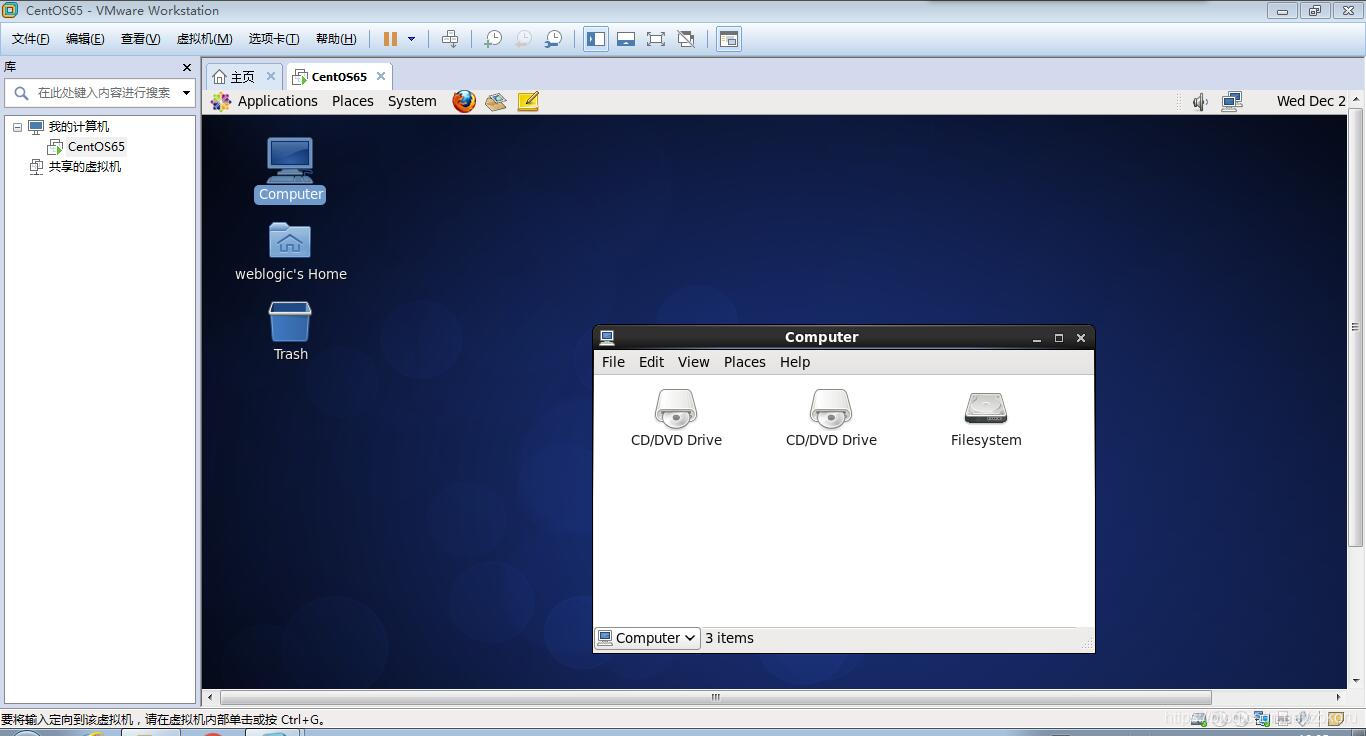Select the Trash desktop icon
Screen dimensions: 1366x736
(x=291, y=331)
